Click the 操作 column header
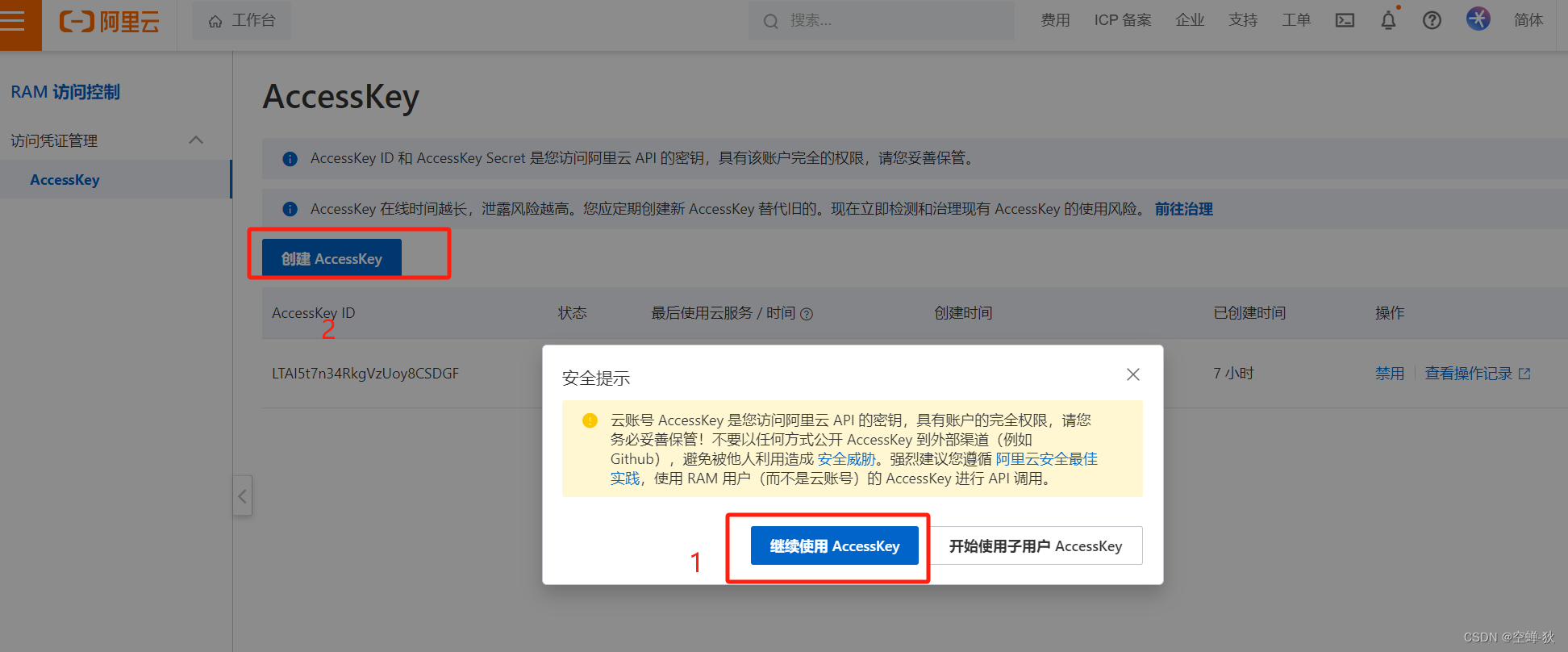The height and width of the screenshot is (652, 1568). point(1390,313)
